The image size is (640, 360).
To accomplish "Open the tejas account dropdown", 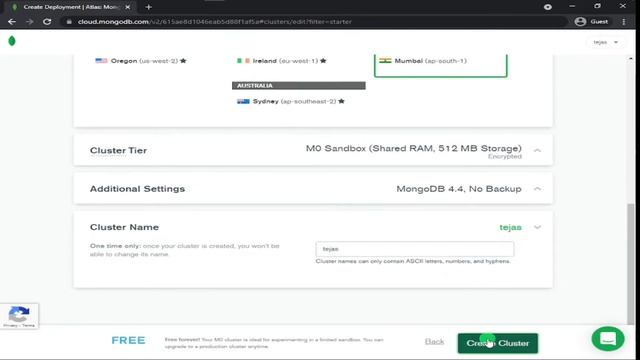I will 606,42.
